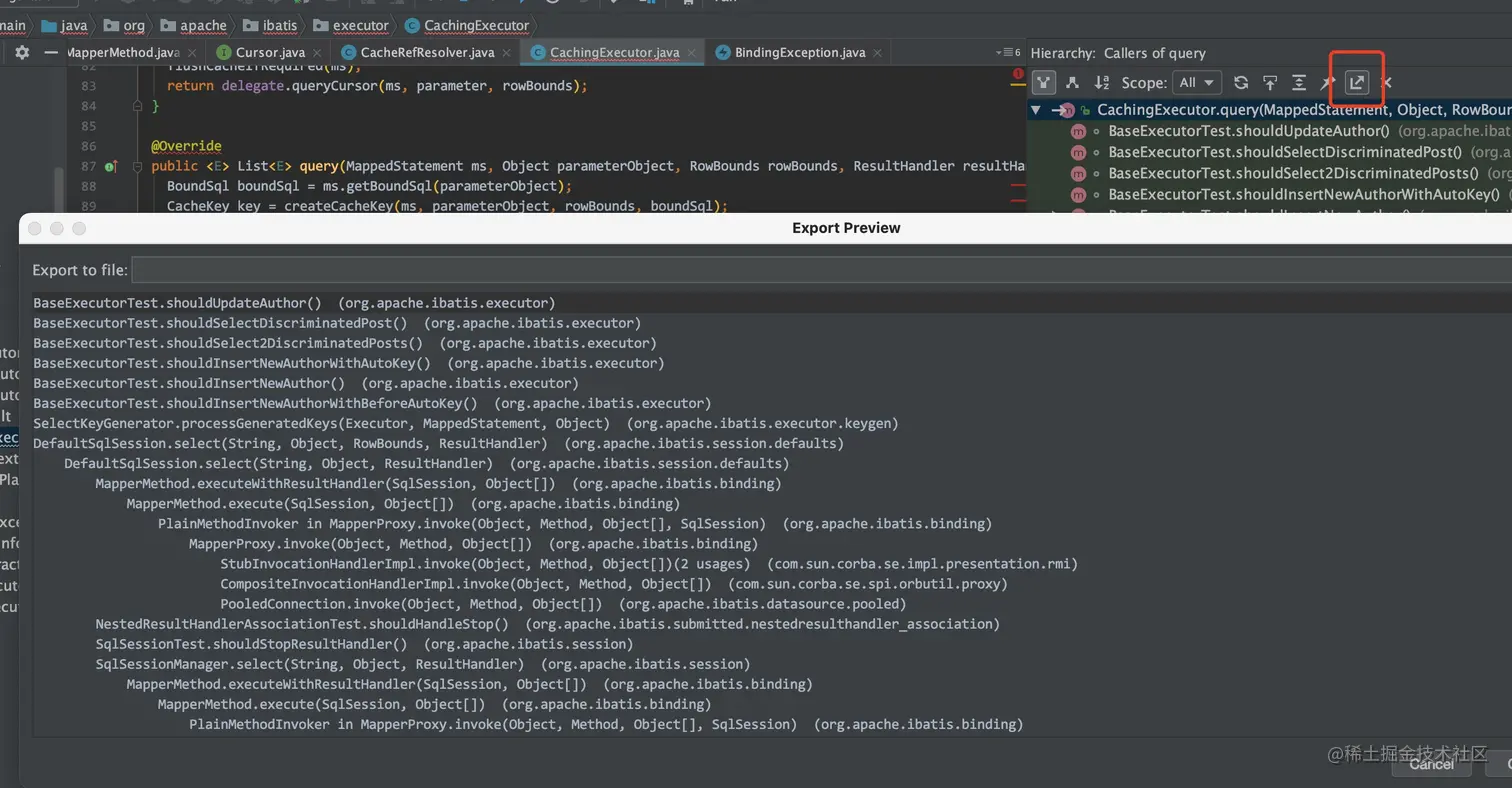Screen dimensions: 1512x788
Task: Collapse the CachingExecutor.query tree node
Action: 1036,110
